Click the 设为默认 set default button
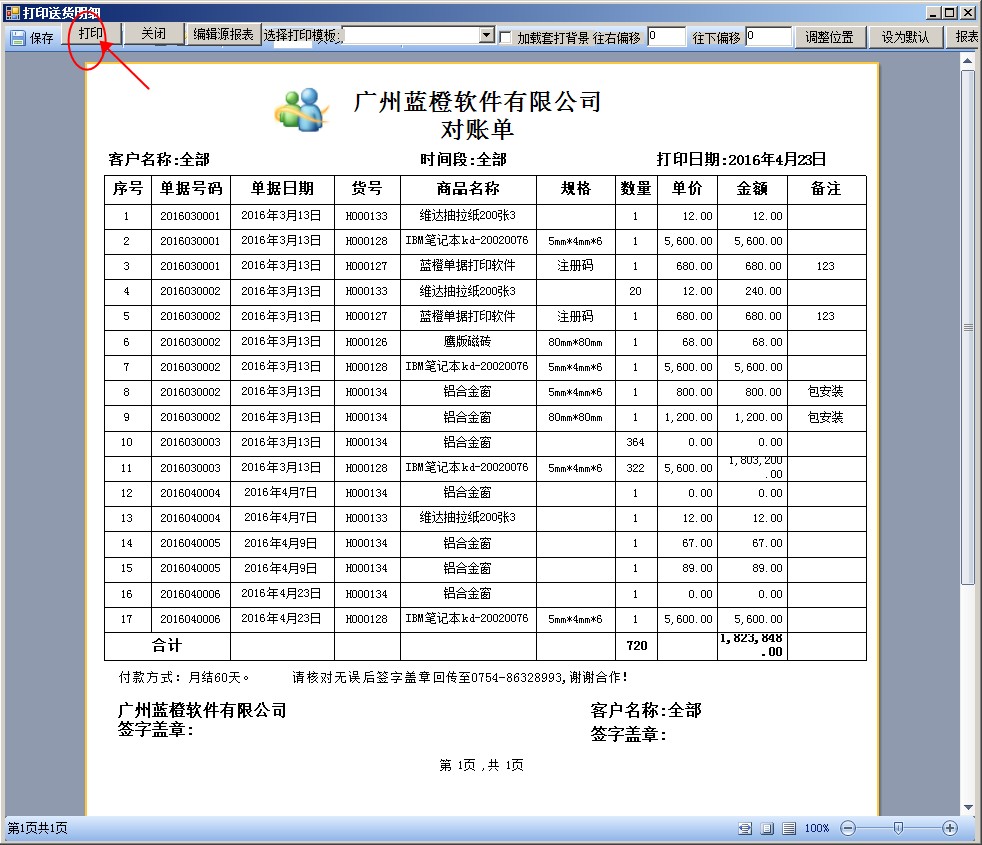 [905, 37]
